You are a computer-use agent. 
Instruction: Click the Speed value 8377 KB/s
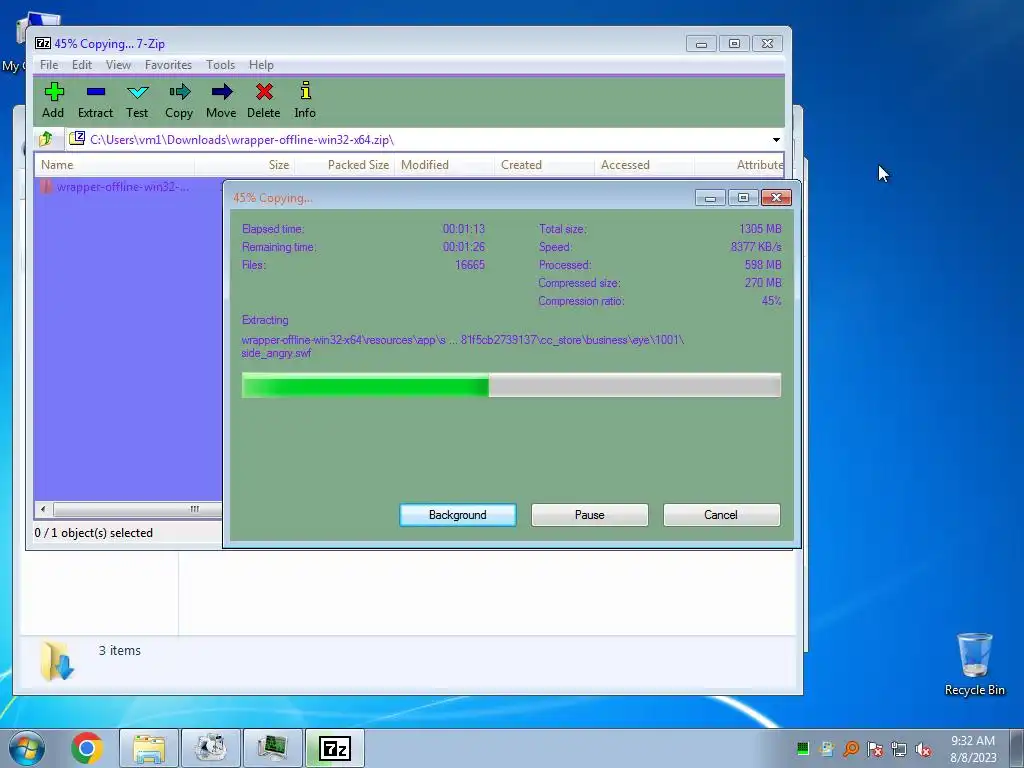756,247
